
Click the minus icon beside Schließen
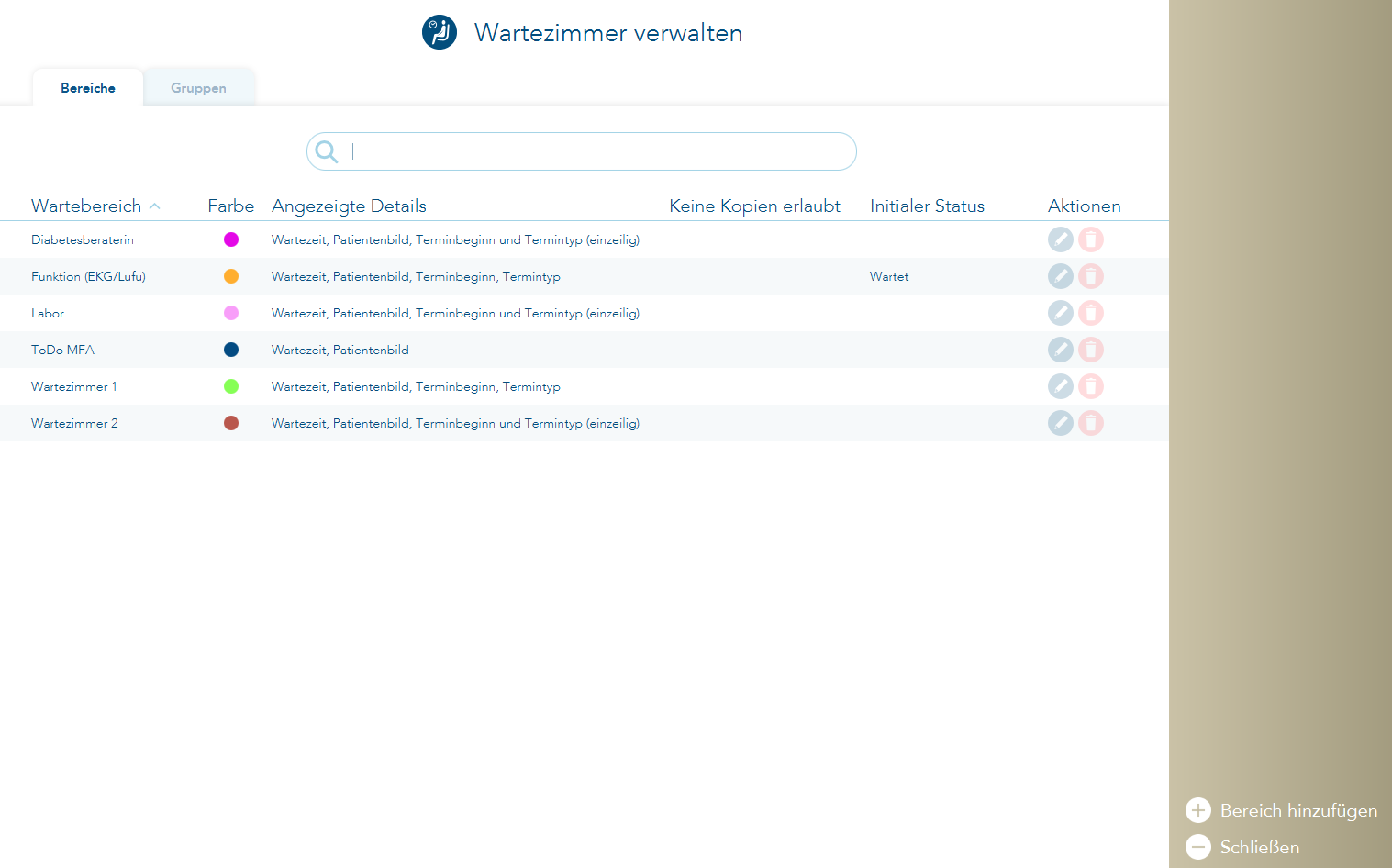click(x=1197, y=847)
